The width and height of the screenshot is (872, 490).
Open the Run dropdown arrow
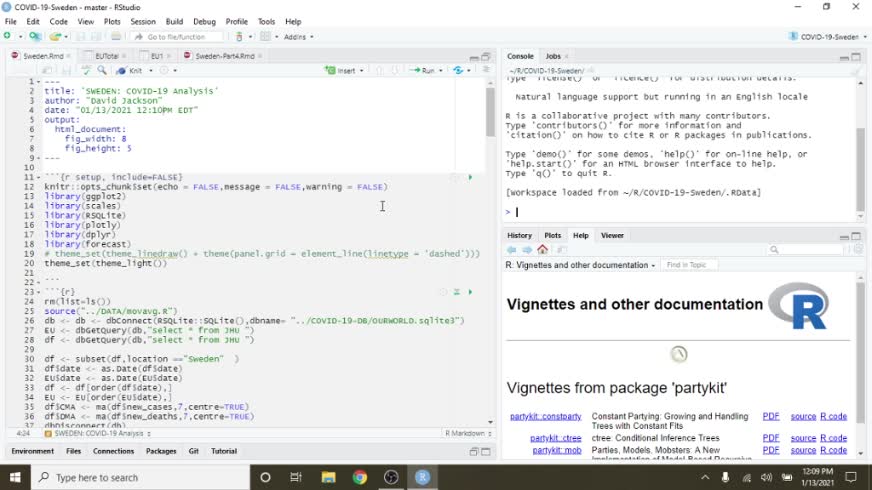coord(440,71)
